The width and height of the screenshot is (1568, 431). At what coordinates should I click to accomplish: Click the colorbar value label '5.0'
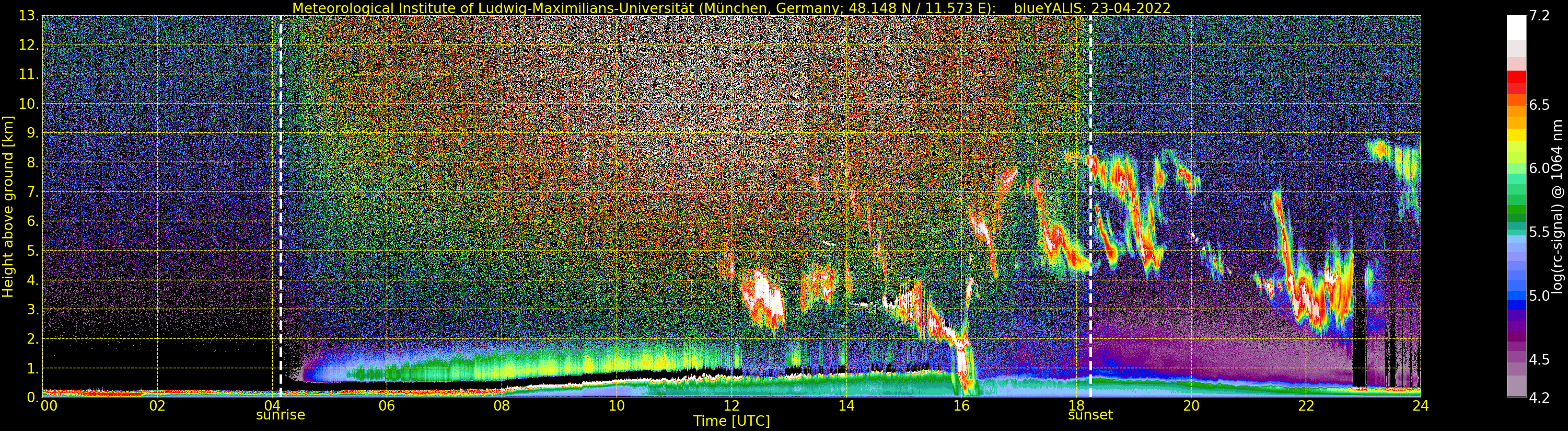pos(1539,296)
